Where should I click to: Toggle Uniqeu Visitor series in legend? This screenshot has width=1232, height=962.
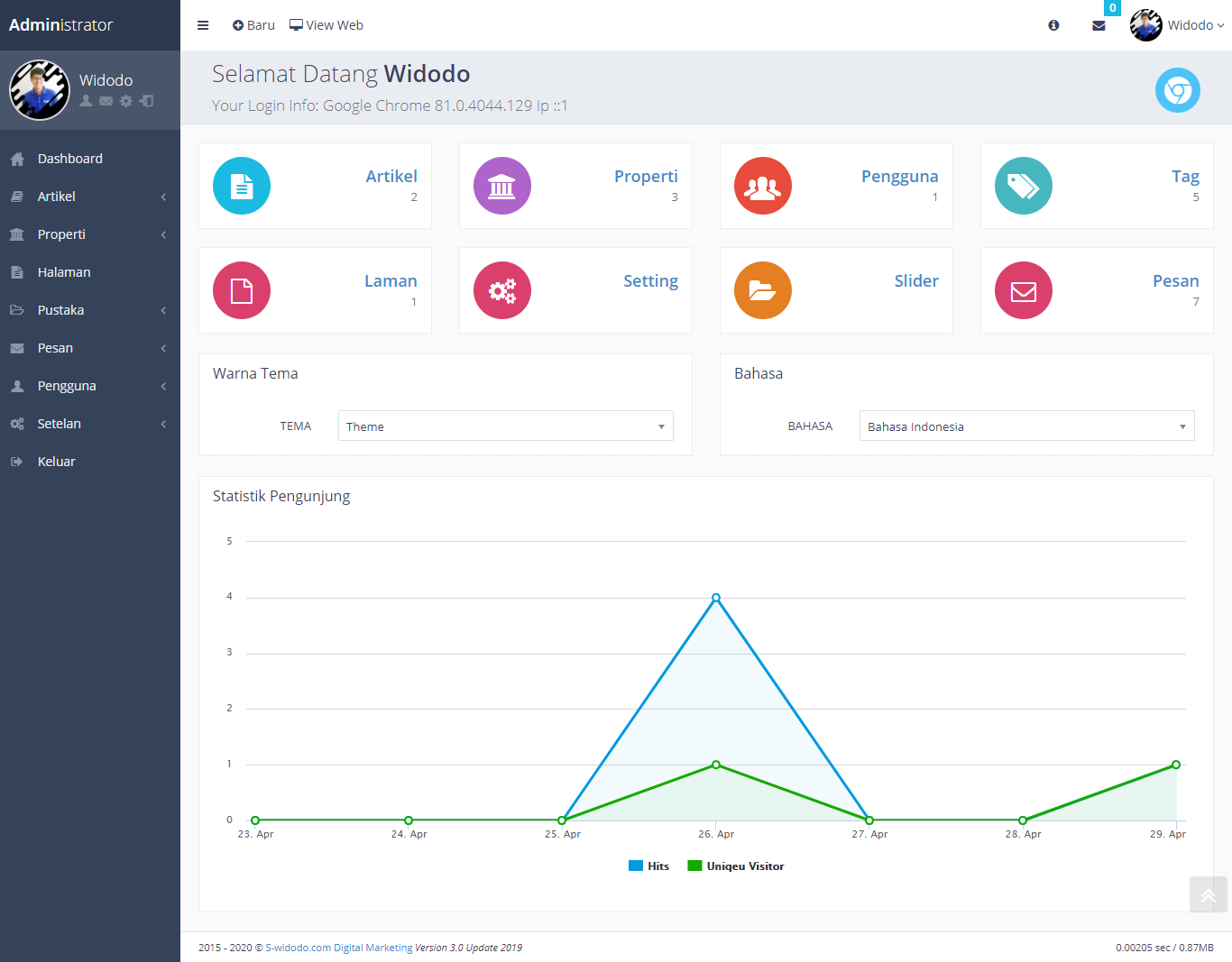[736, 866]
